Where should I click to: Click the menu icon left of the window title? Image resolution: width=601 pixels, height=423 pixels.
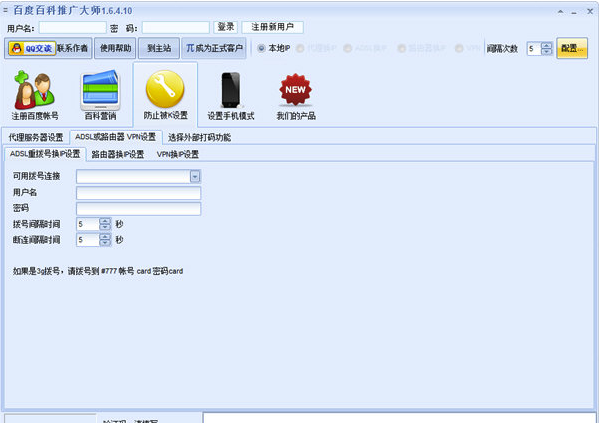pos(5,11)
